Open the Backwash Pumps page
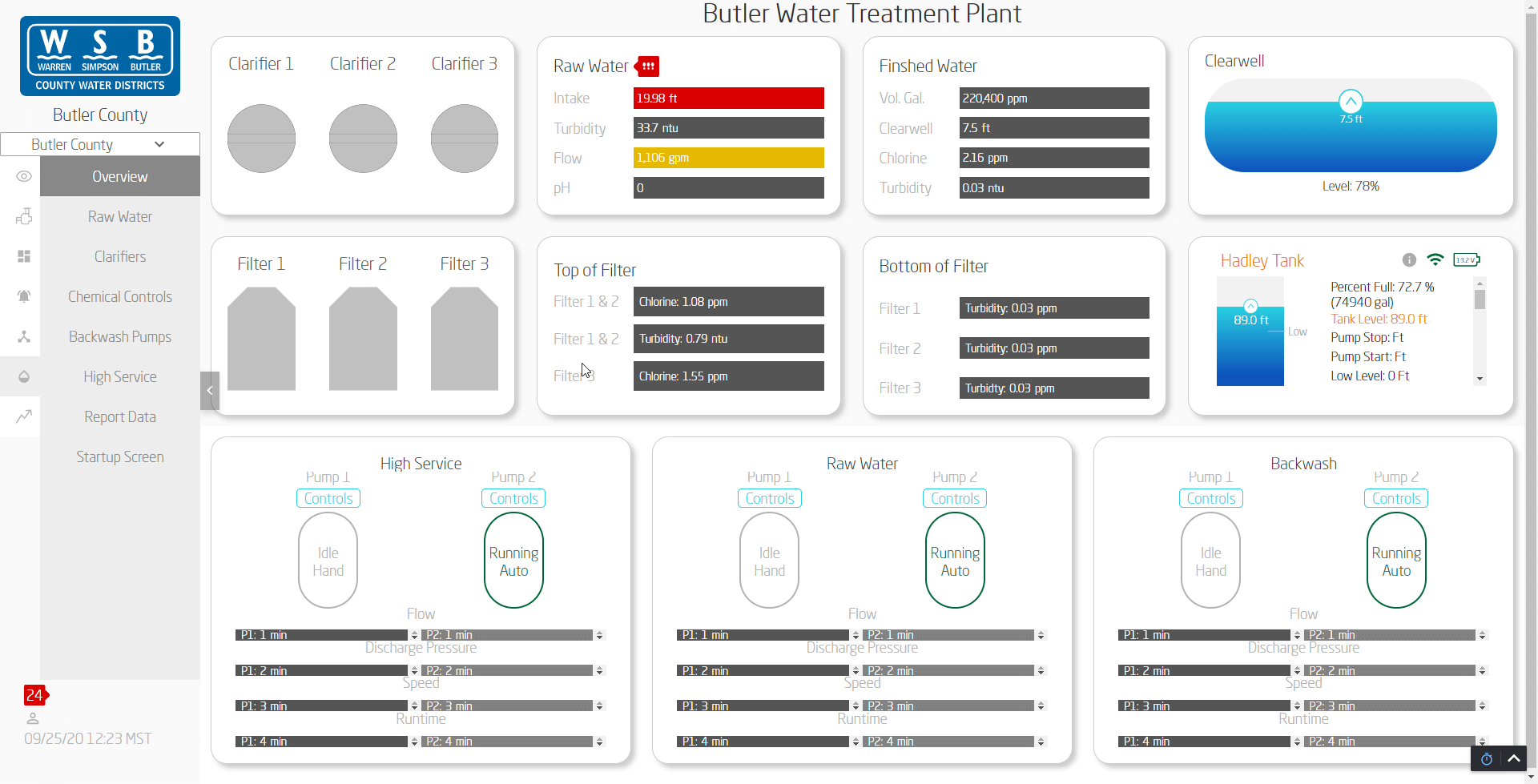This screenshot has height=784, width=1538. (x=120, y=336)
